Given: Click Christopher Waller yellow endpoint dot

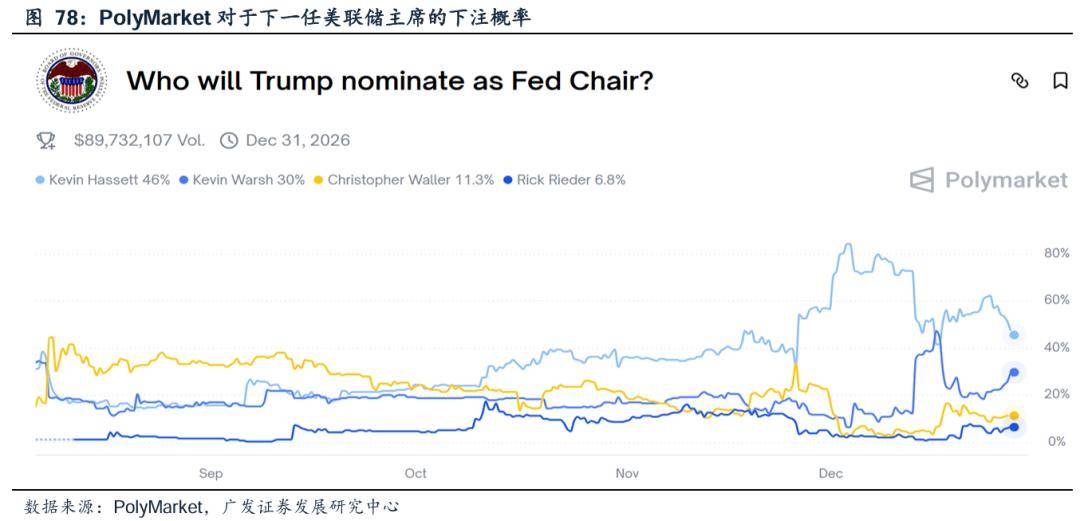Looking at the screenshot, I should click(x=1014, y=416).
